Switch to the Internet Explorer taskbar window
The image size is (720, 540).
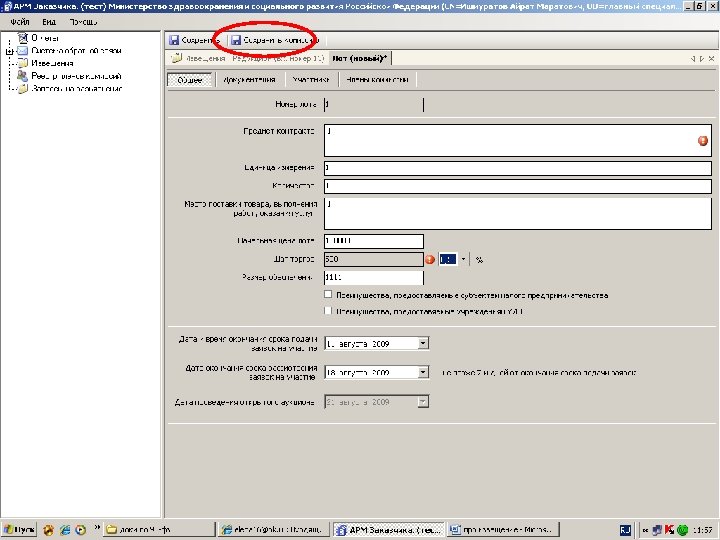click(274, 529)
